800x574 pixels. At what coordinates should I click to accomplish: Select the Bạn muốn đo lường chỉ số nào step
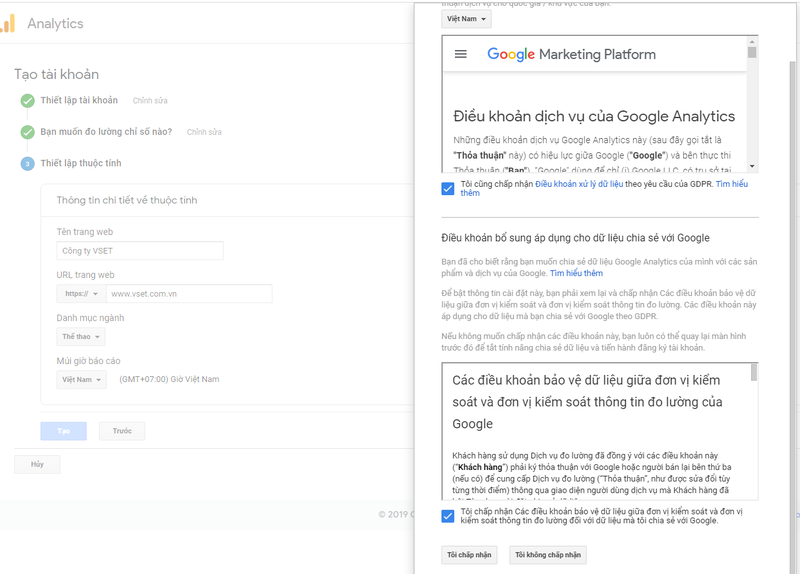click(106, 132)
